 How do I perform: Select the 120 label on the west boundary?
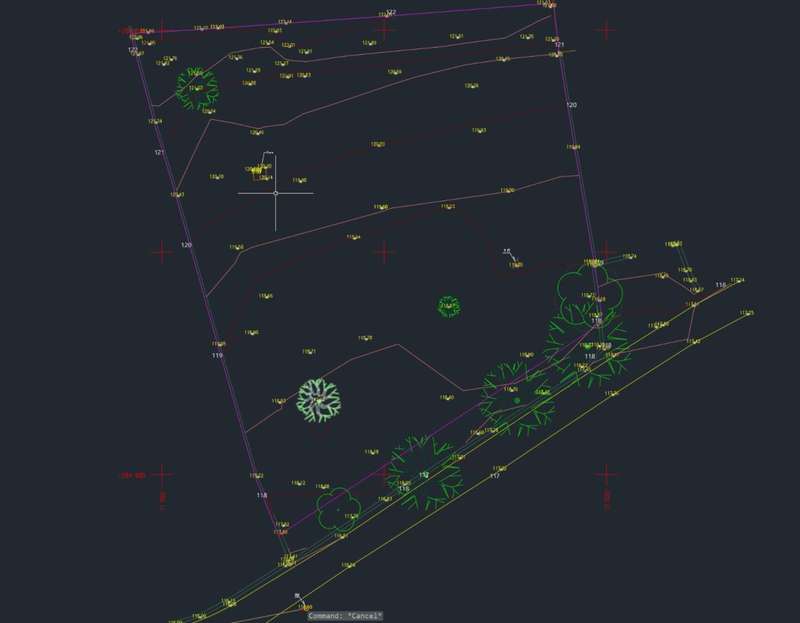(186, 245)
